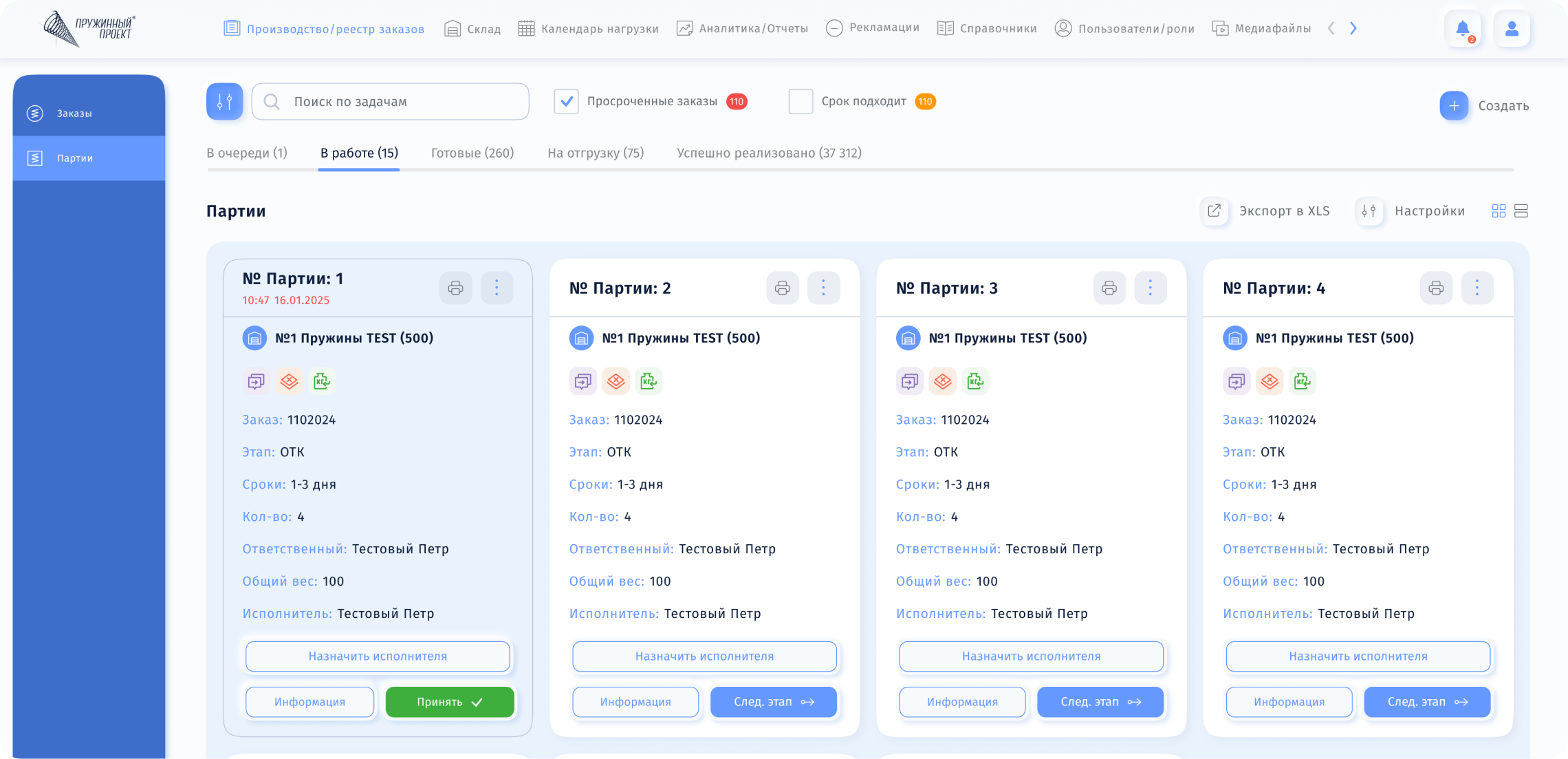The width and height of the screenshot is (1568, 759).
Task: Print batch № 2 card
Action: pyautogui.click(x=782, y=288)
